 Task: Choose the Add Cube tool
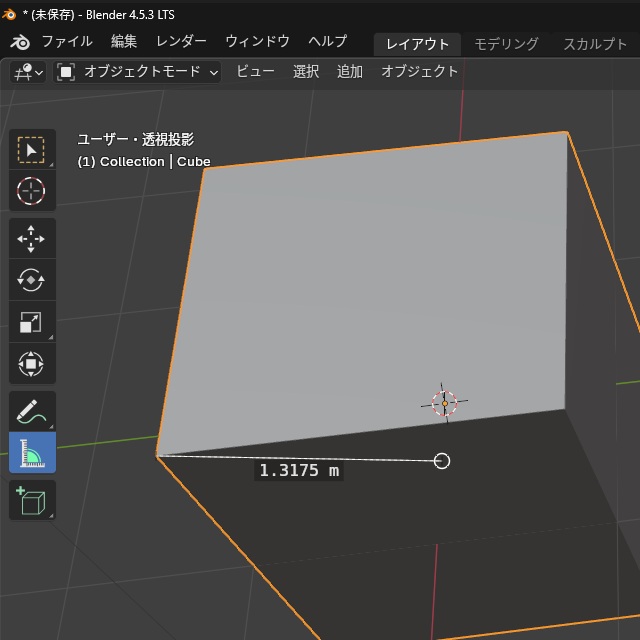click(x=32, y=500)
